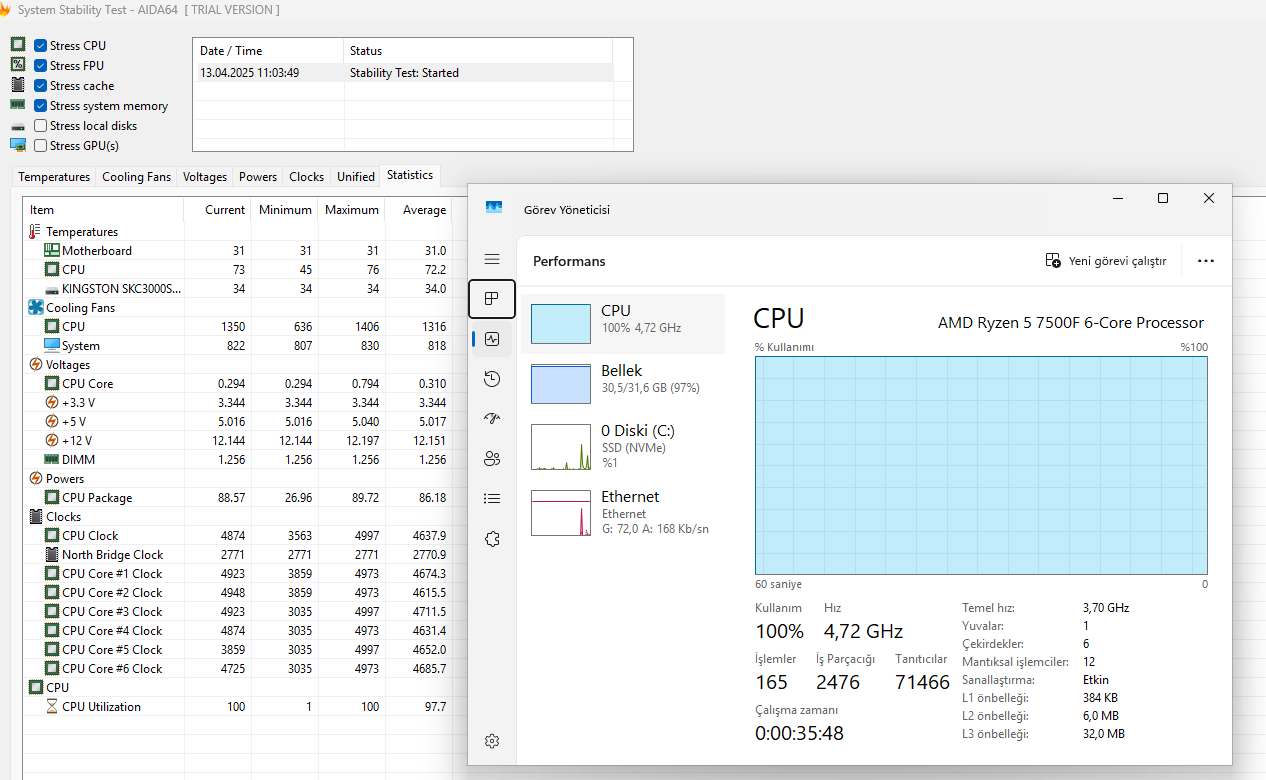Open Startup apps icon in sidebar
Viewport: 1266px width, 780px height.
click(x=492, y=419)
